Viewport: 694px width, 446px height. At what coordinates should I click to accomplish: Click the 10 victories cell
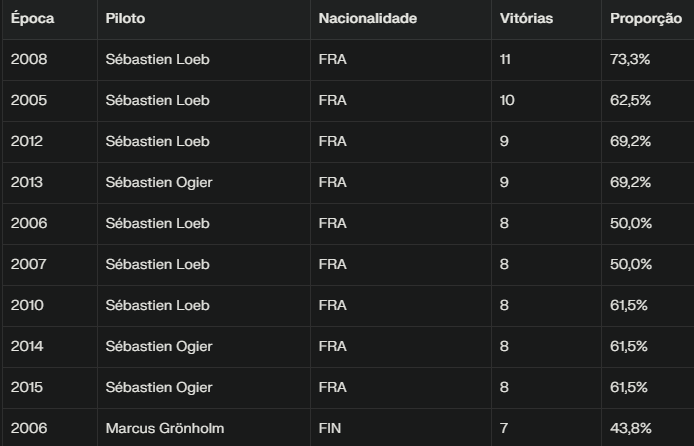(x=505, y=100)
